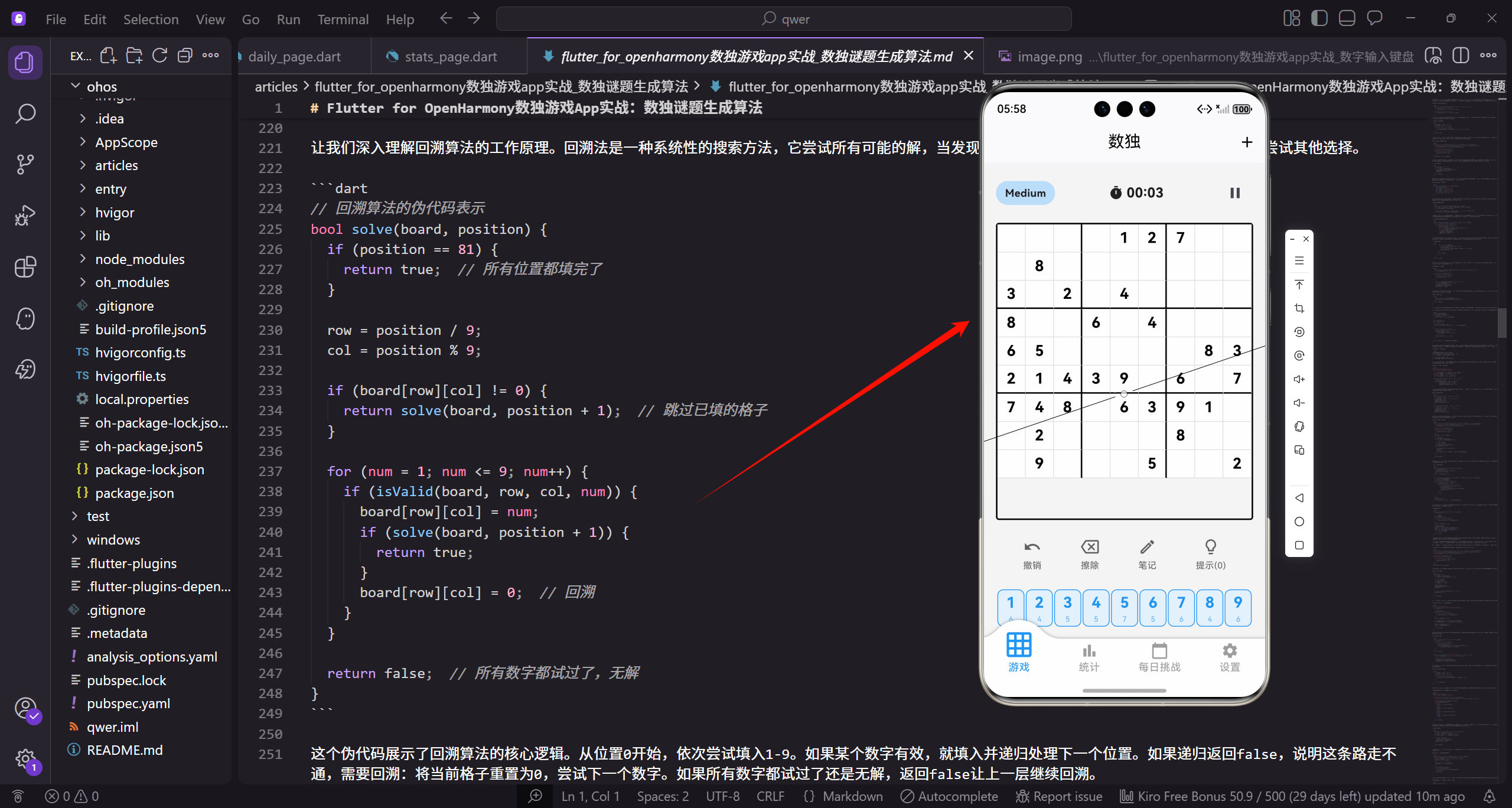Image resolution: width=1512 pixels, height=808 pixels.
Task: Collapse all folders in explorer
Action: coord(185,56)
